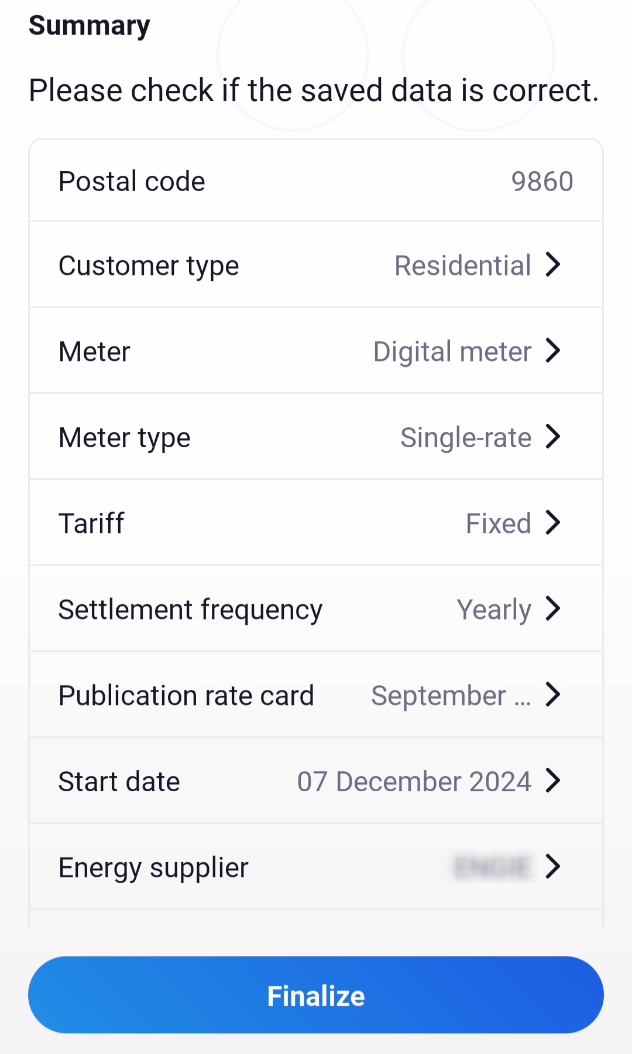
Task: Tap the chevron after September rate card
Action: [553, 695]
